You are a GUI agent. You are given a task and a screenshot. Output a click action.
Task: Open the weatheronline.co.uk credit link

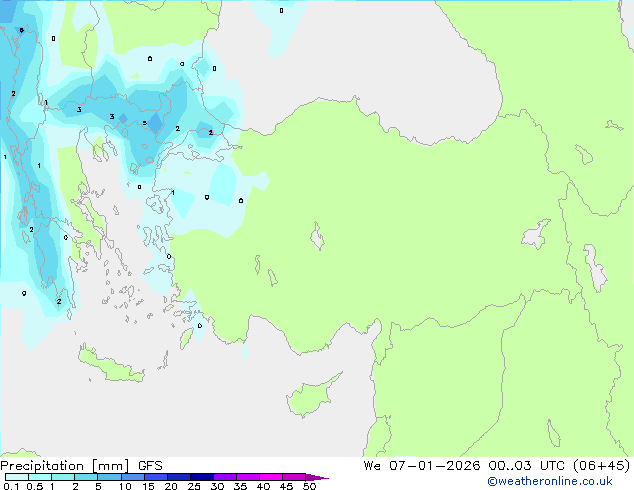click(550, 481)
